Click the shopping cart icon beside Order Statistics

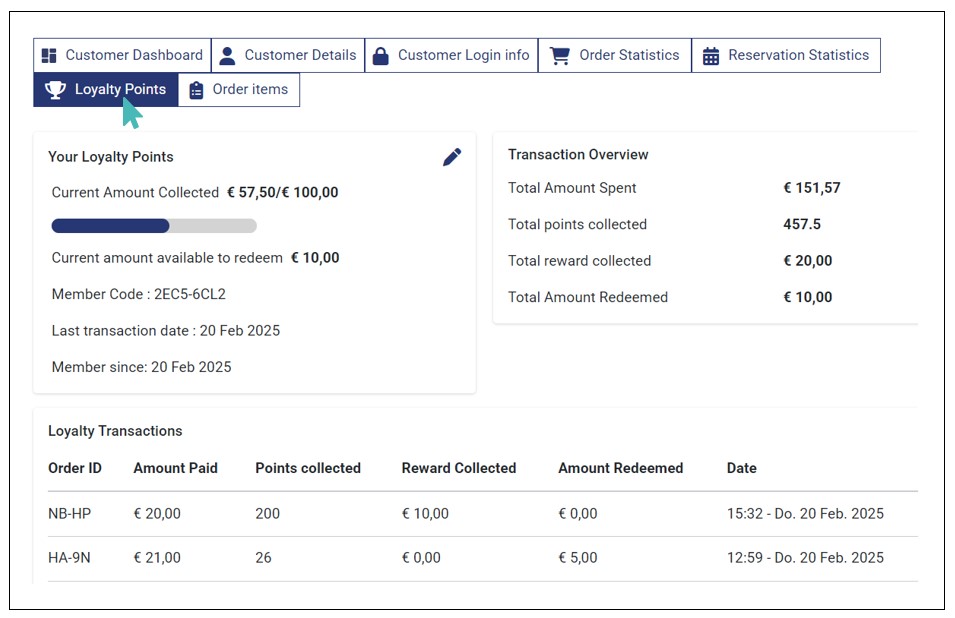(x=560, y=55)
